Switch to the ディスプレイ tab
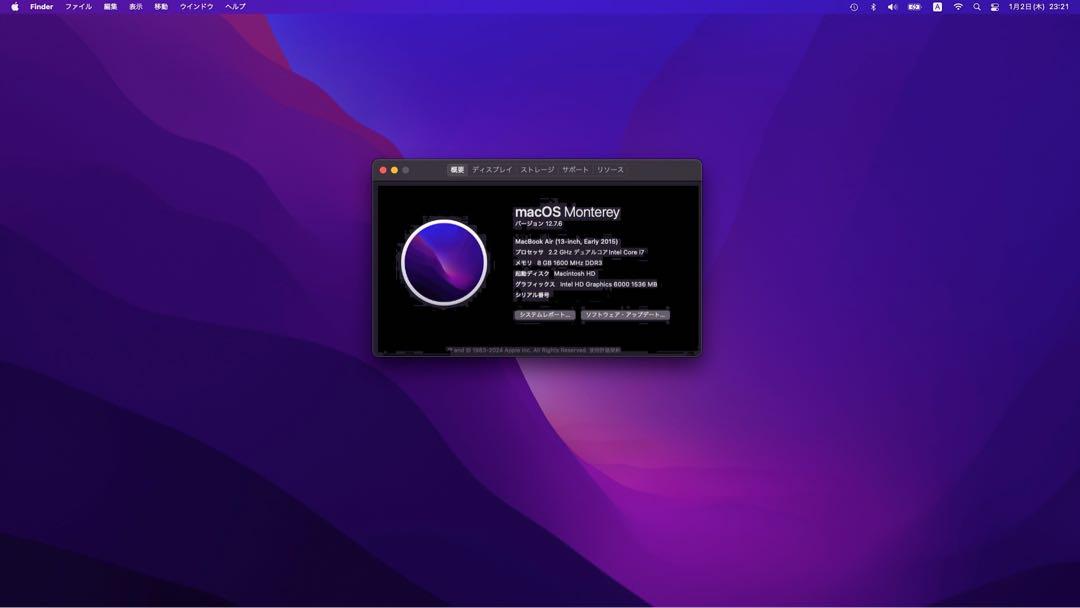Screen dimensions: 1080x608 (492, 169)
